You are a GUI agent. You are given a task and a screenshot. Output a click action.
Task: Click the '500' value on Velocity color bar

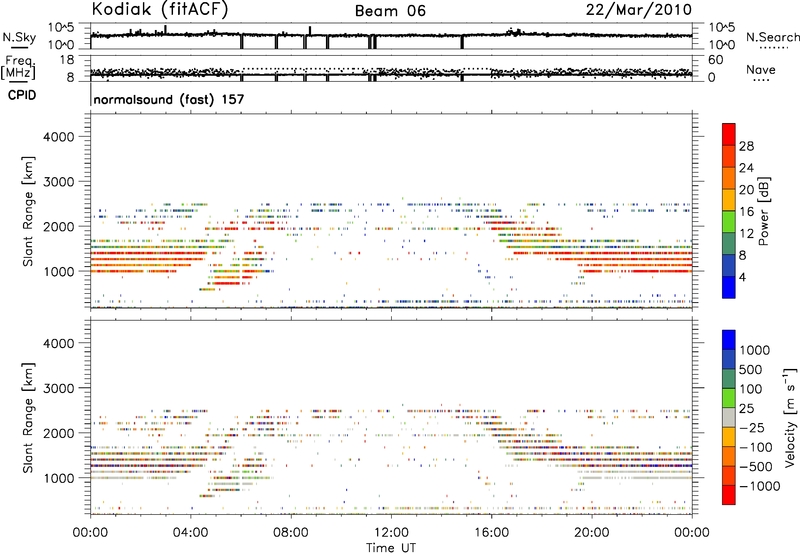[751, 370]
